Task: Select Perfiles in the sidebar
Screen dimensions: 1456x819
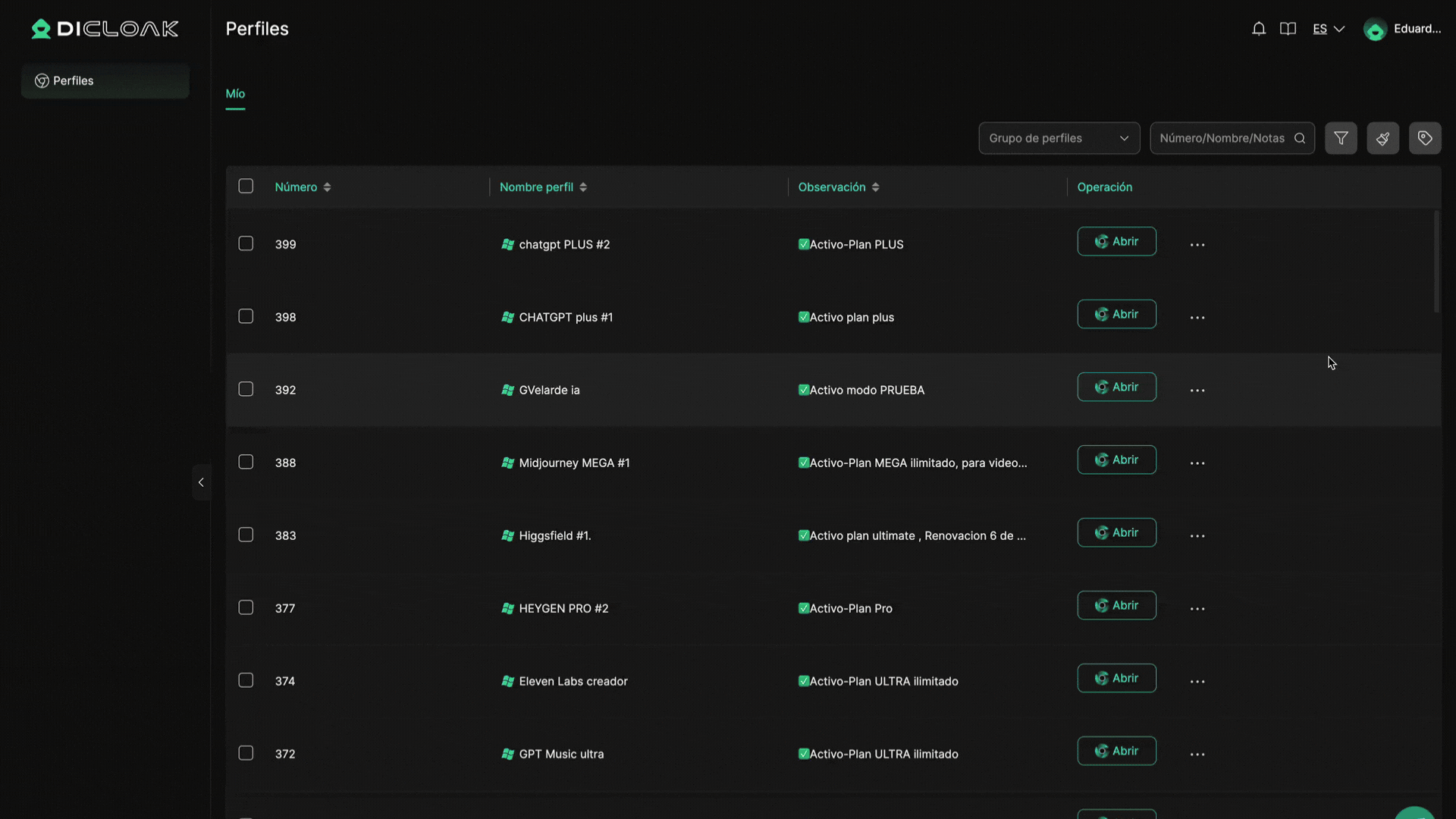Action: pos(105,81)
